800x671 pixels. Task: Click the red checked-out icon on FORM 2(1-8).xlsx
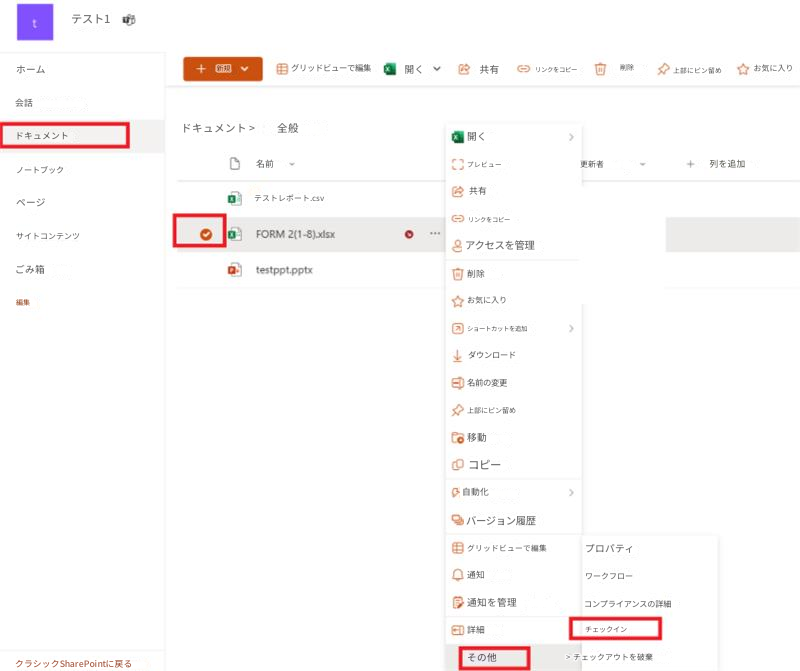(x=409, y=234)
